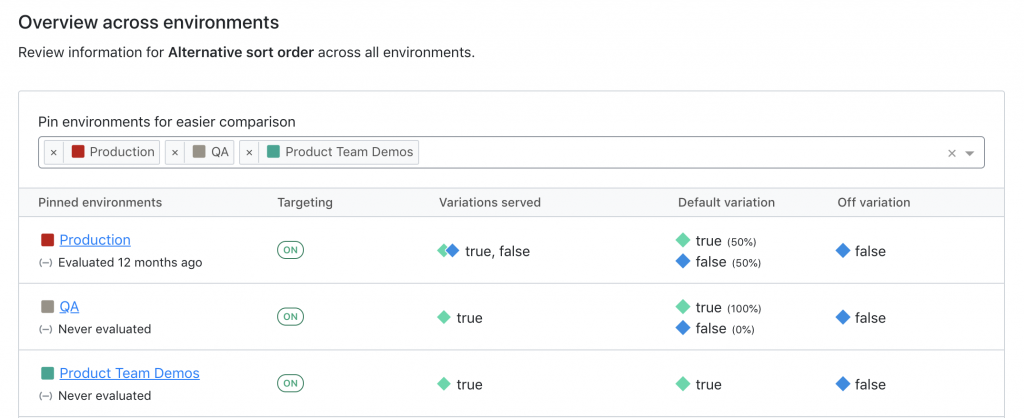Click QA's green true variation served diamond
This screenshot has height=418, width=1024.
444,317
